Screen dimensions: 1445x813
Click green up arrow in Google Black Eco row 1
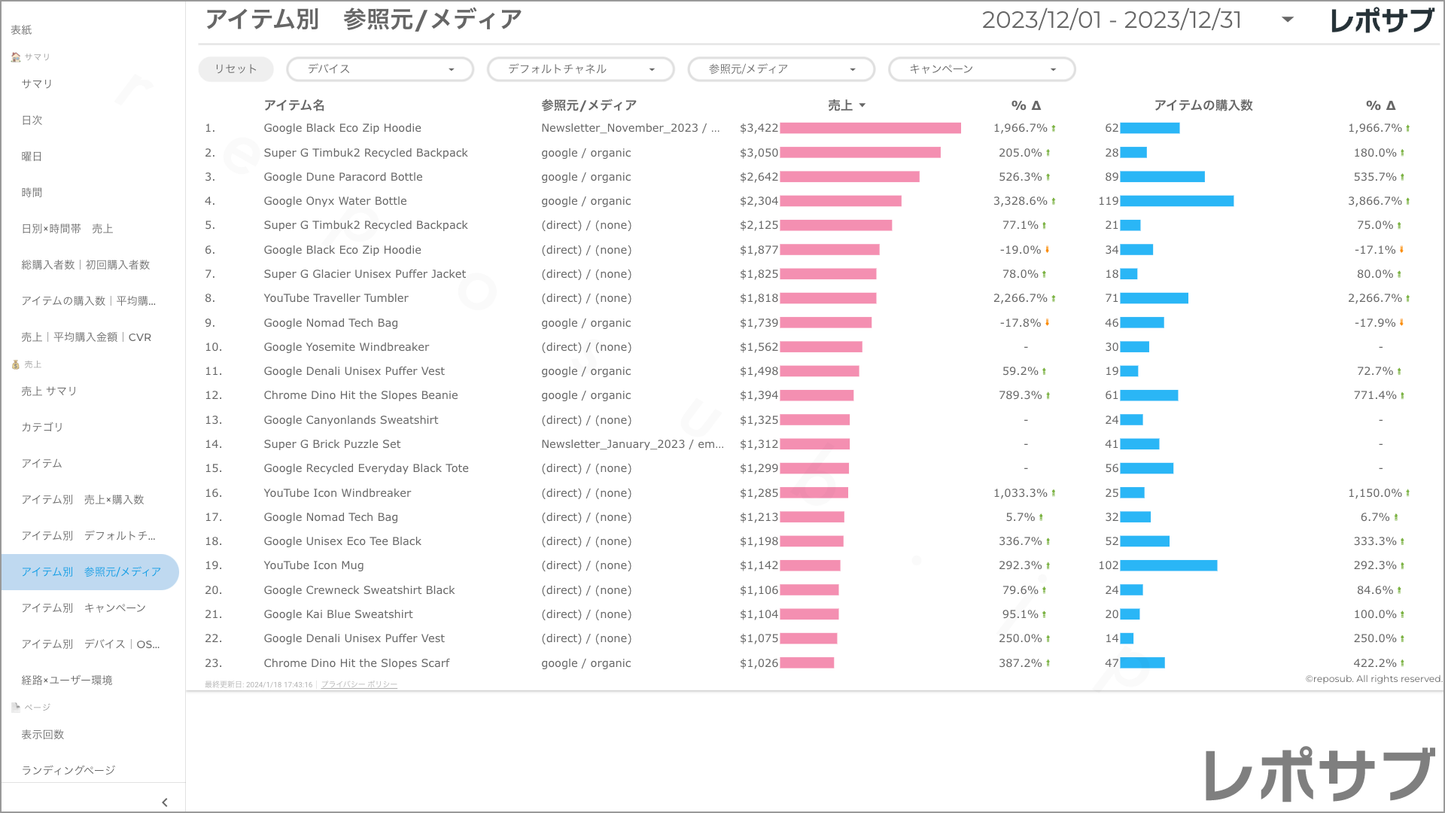tap(1053, 129)
